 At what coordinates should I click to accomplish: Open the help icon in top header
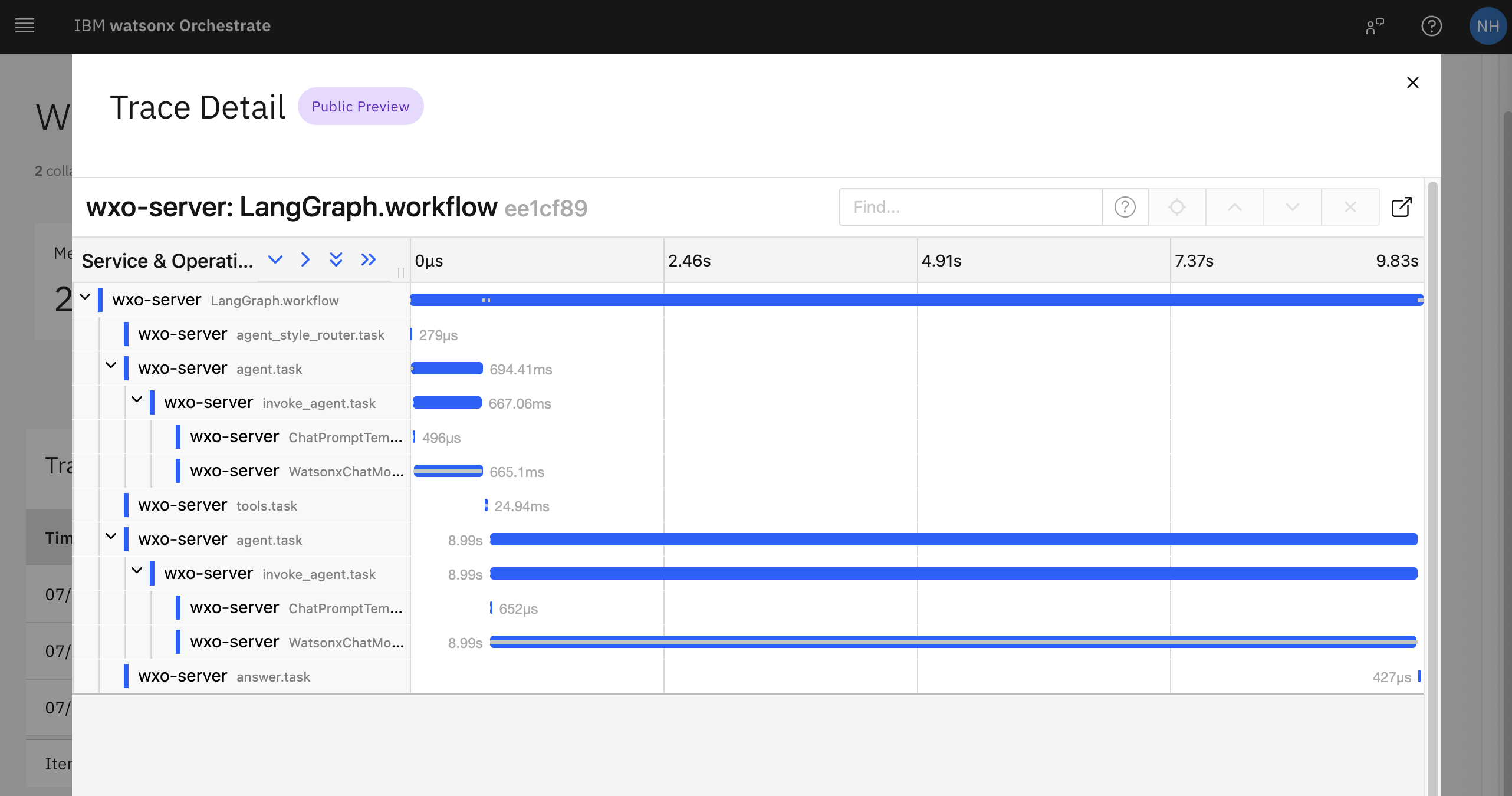[1431, 26]
